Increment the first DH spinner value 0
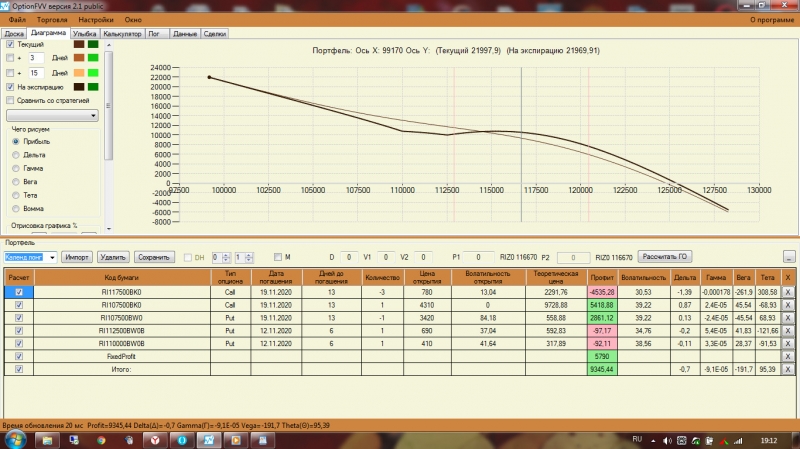The width and height of the screenshot is (800, 449). [x=227, y=255]
